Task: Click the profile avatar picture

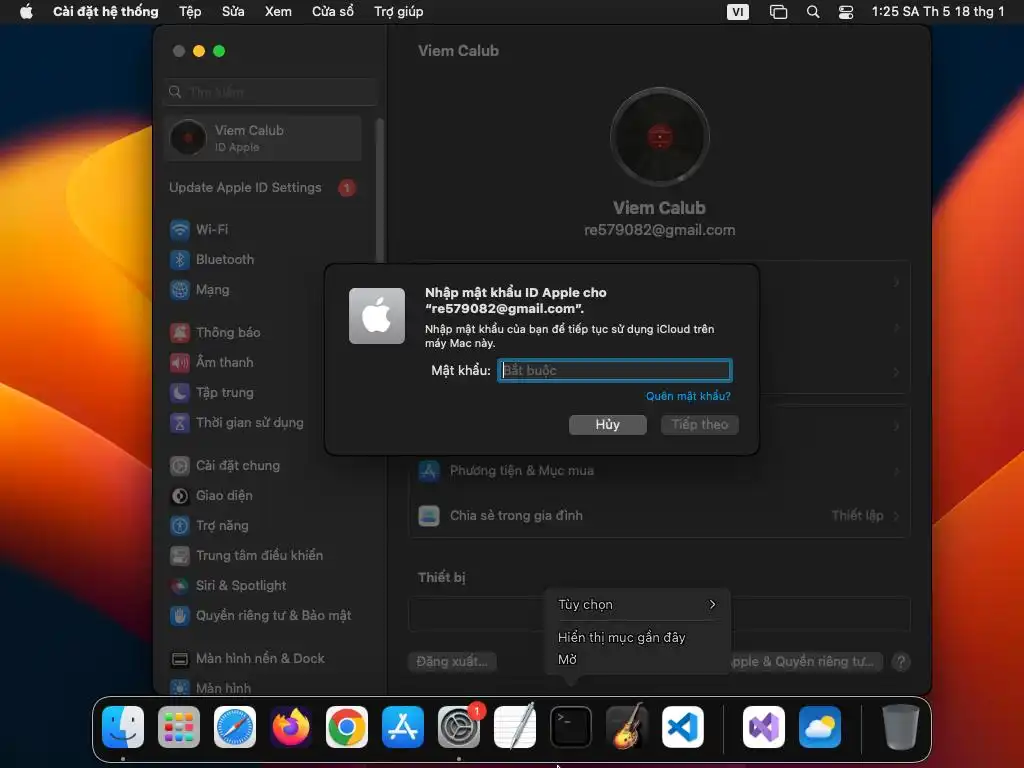Action: [x=660, y=137]
